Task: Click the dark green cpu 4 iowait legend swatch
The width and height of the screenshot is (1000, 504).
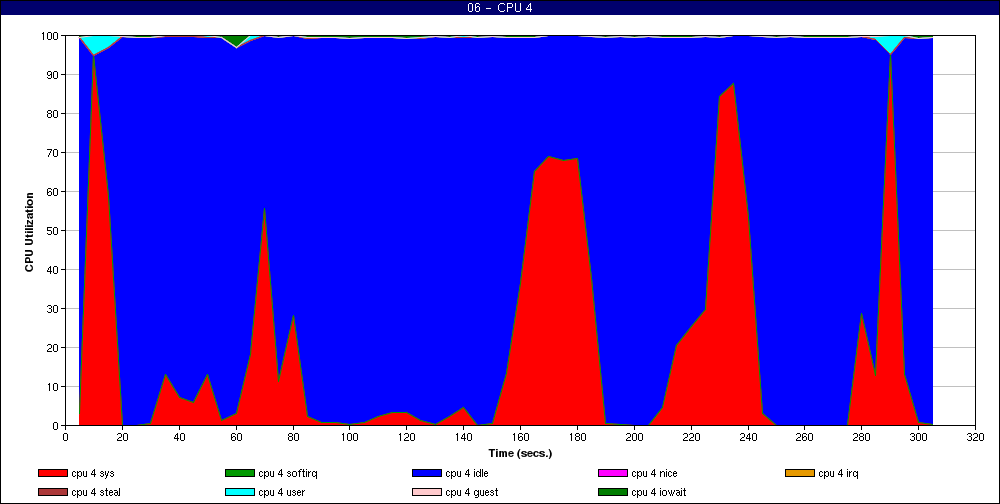Action: 613,492
